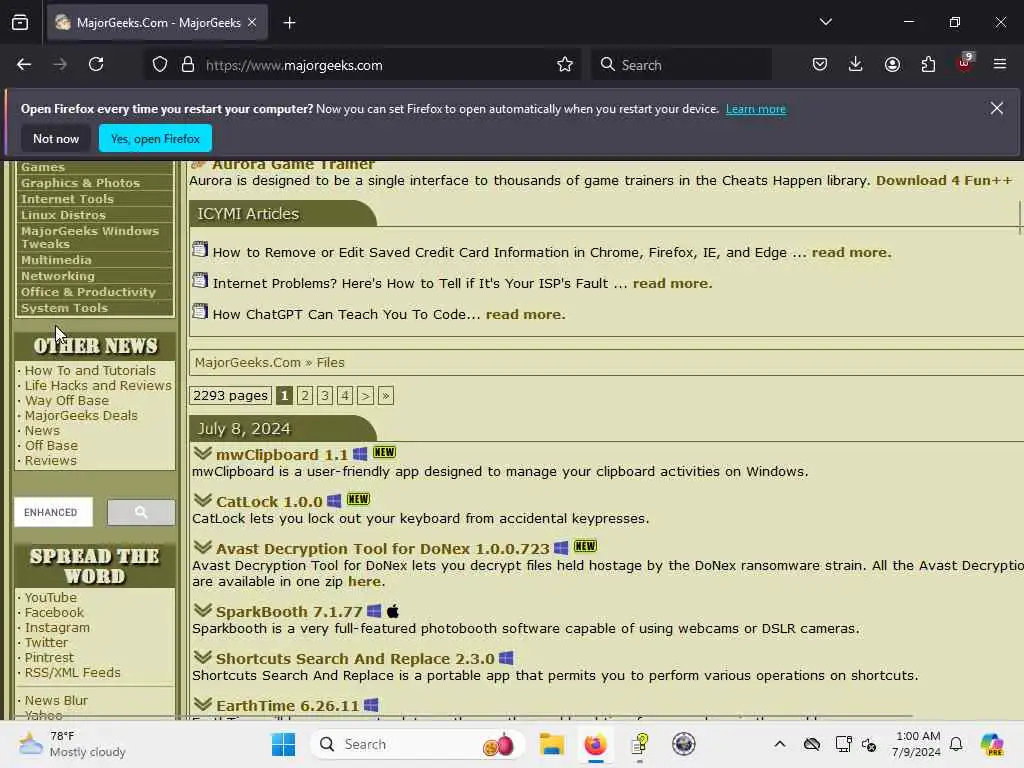Open the list all tabs dropdown

(x=825, y=22)
